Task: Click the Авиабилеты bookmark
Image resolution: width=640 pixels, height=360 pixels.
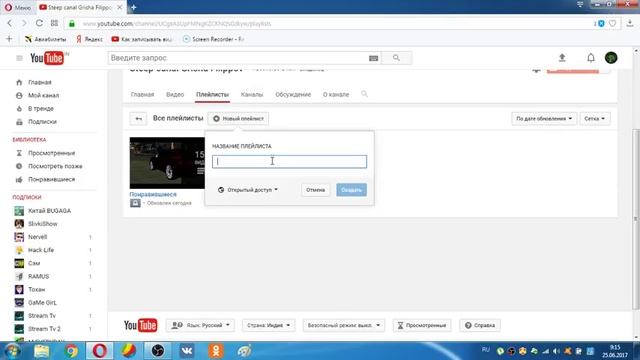Action: click(x=45, y=39)
